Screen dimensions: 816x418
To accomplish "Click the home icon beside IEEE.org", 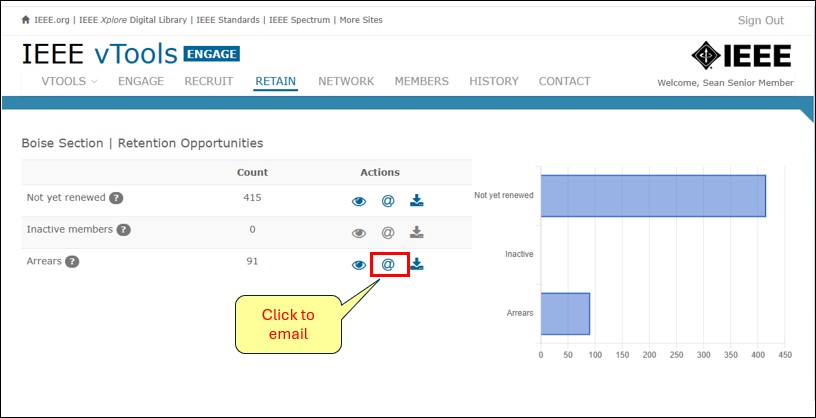I will [x=26, y=20].
